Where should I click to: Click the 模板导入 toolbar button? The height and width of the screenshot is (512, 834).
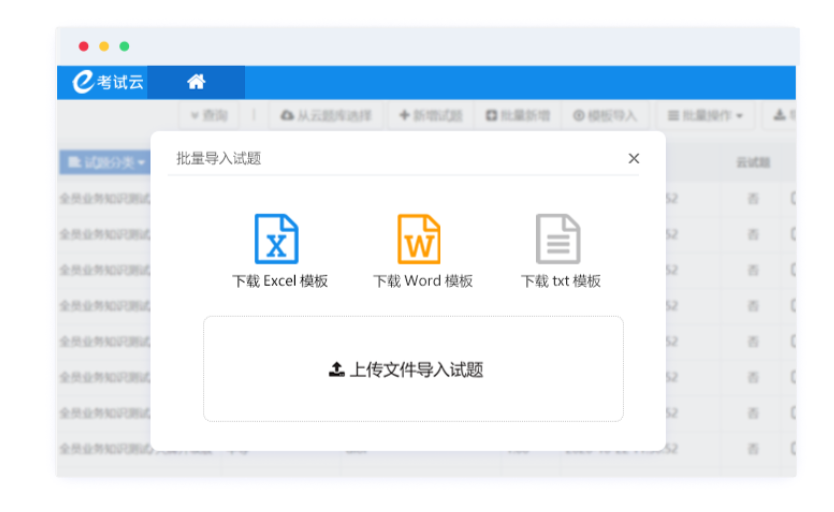[605, 116]
